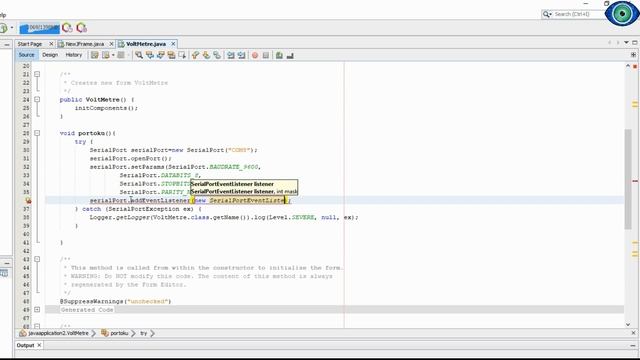Collapse the comment fold at line 43
Viewport: 640px width, 360px height.
click(37, 259)
